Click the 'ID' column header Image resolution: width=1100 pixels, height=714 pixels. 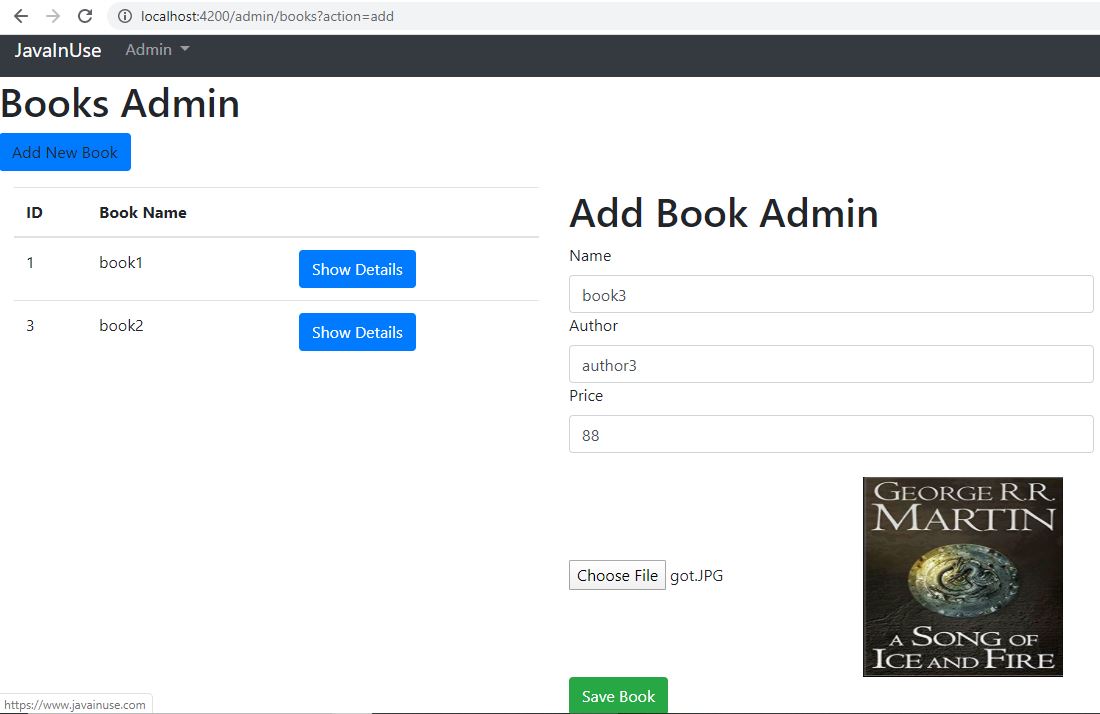[x=34, y=213]
